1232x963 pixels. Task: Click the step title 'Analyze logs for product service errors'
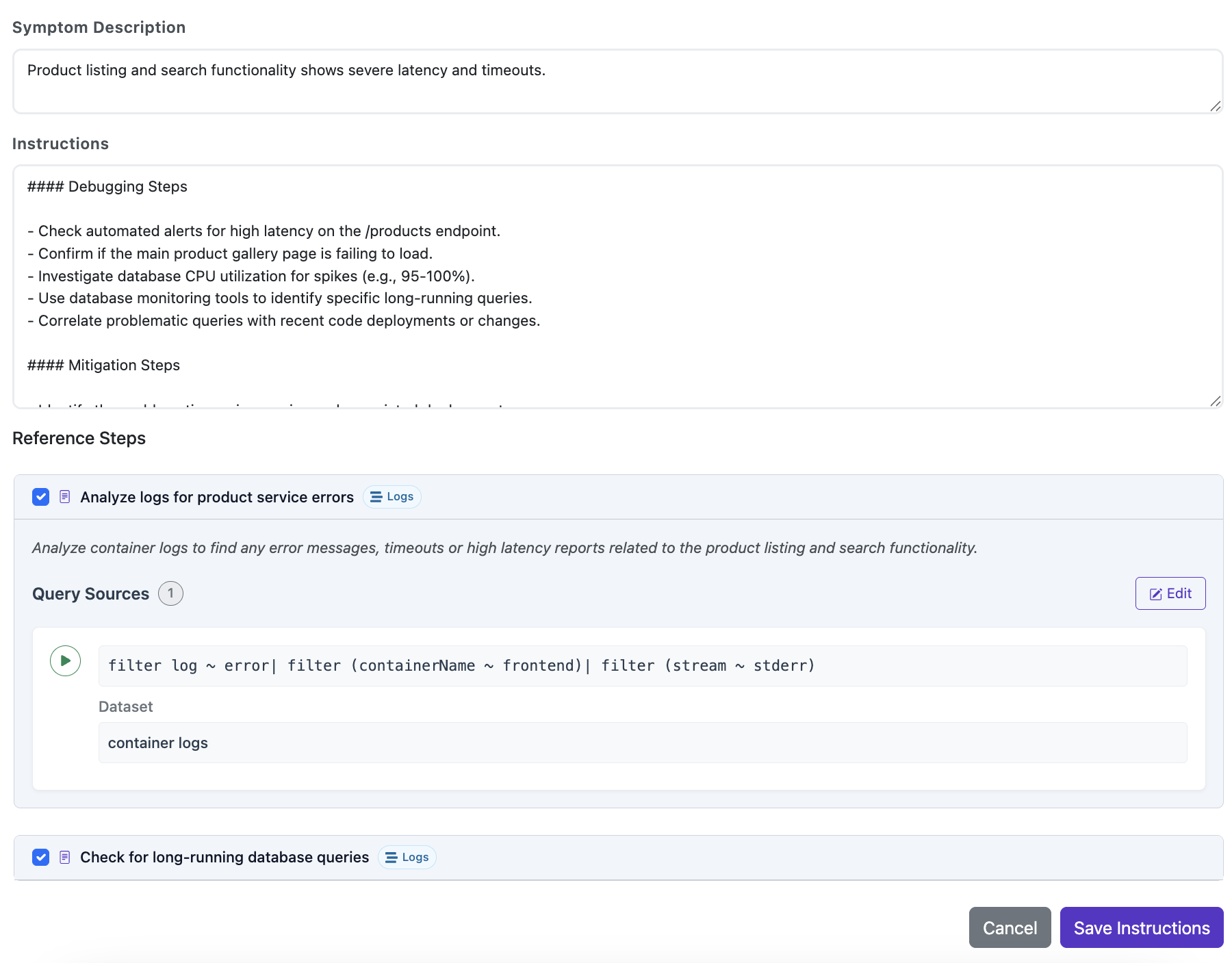(x=217, y=497)
